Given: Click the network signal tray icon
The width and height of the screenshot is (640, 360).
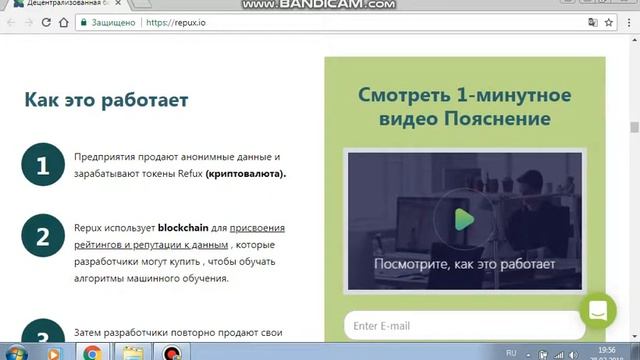Looking at the screenshot, I should click(558, 355).
